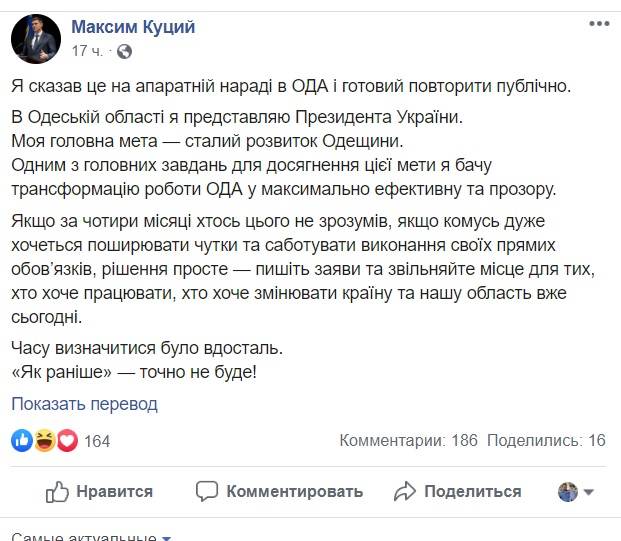This screenshot has height=541, width=621.
Task: Click the thumbs-up icon beside Нравится
Action: pyautogui.click(x=58, y=491)
